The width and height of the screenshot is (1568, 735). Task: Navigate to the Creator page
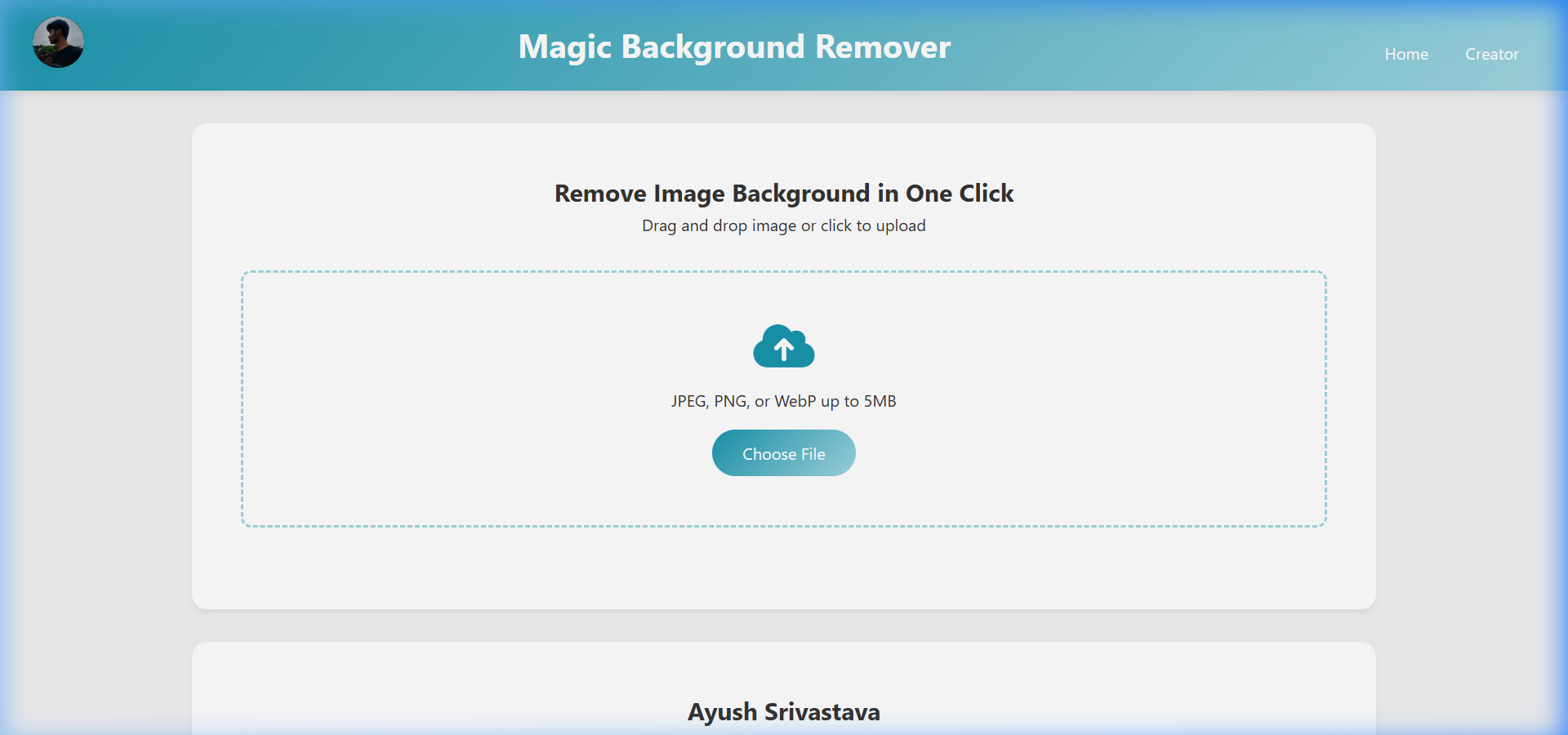1491,54
